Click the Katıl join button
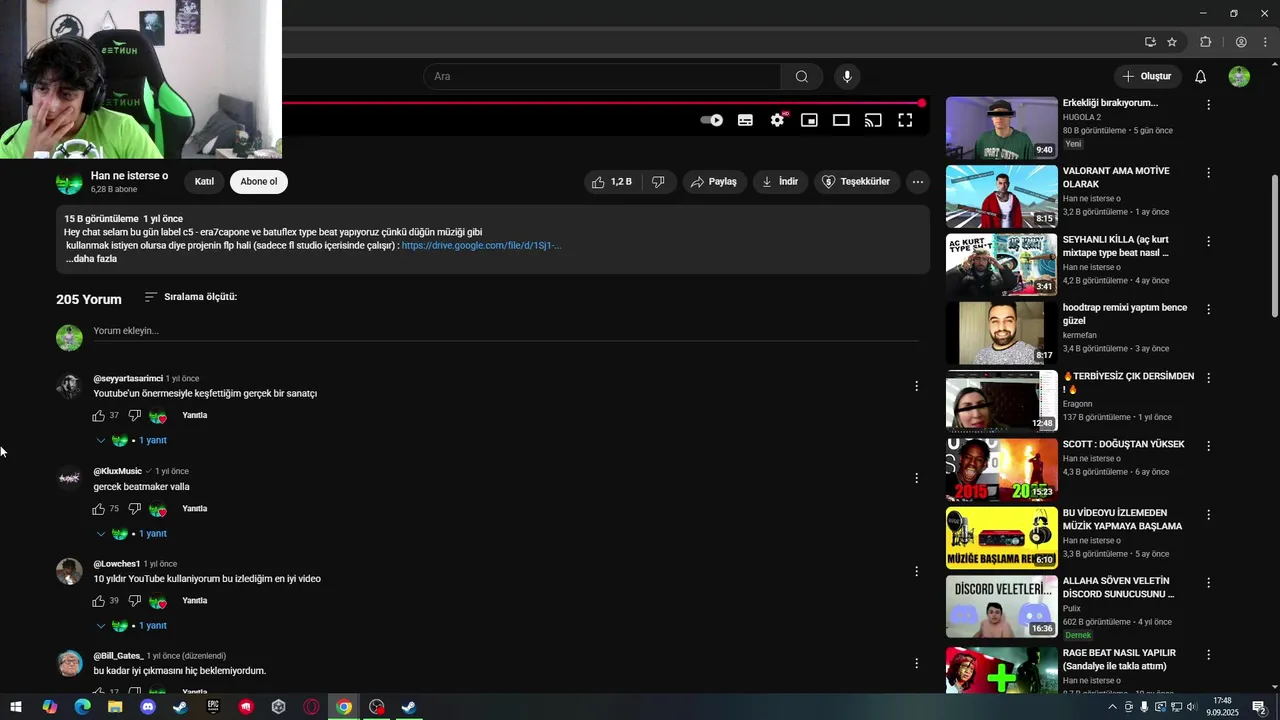Screen dimensions: 1280x720 pyautogui.click(x=204, y=182)
